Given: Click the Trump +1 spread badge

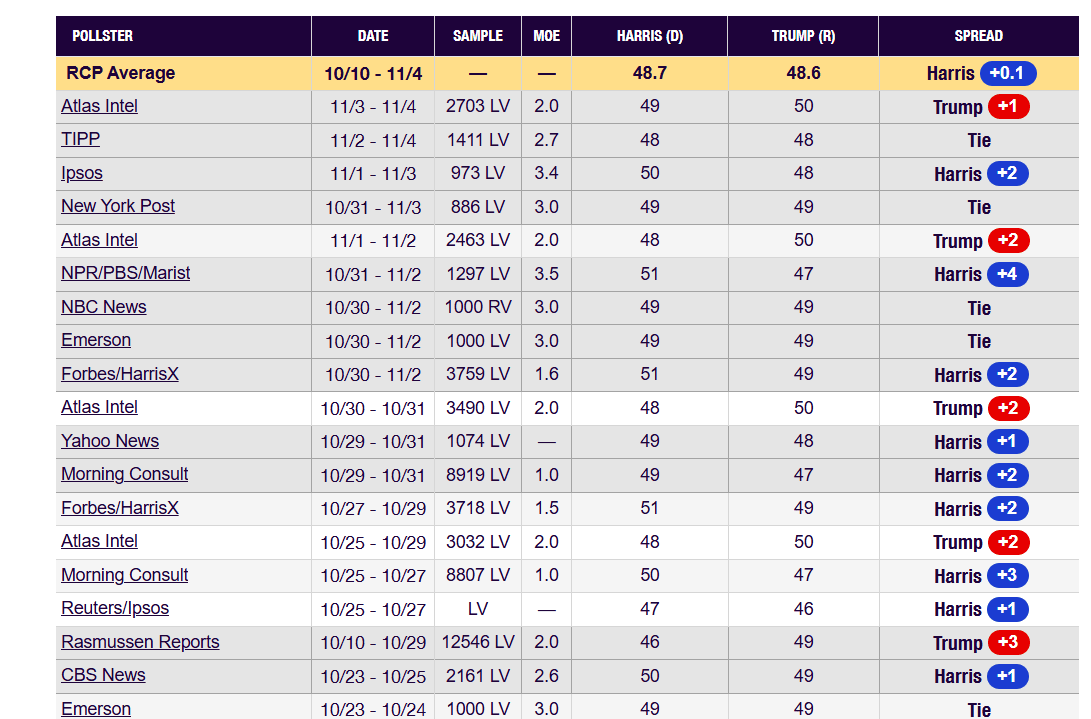Looking at the screenshot, I should pos(1008,106).
